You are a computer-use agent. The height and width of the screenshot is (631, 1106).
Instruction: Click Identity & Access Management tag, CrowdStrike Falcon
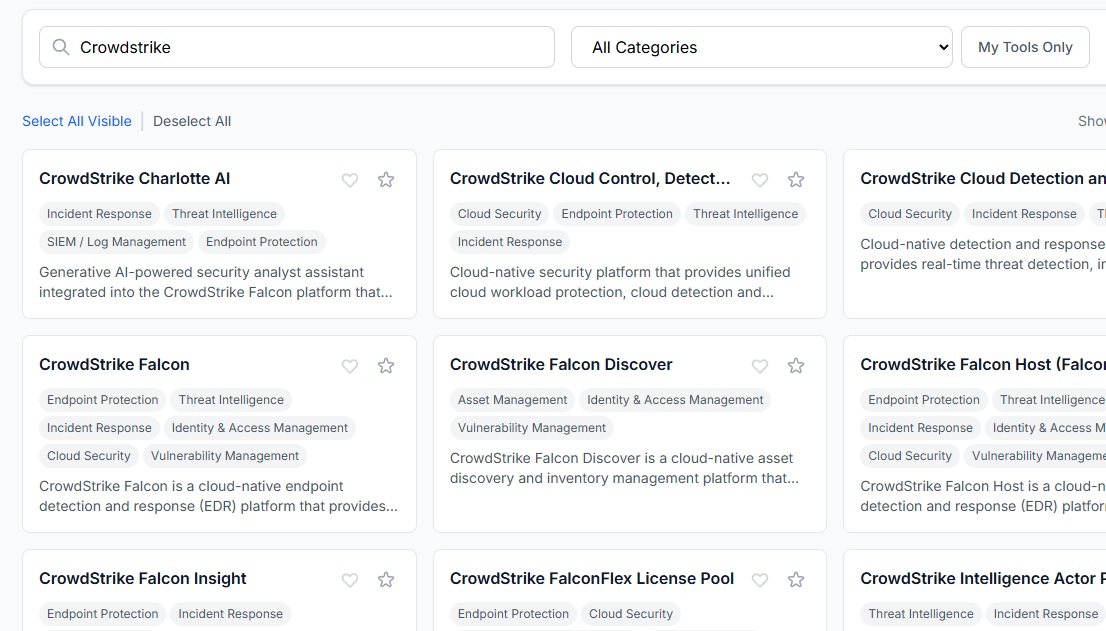260,428
